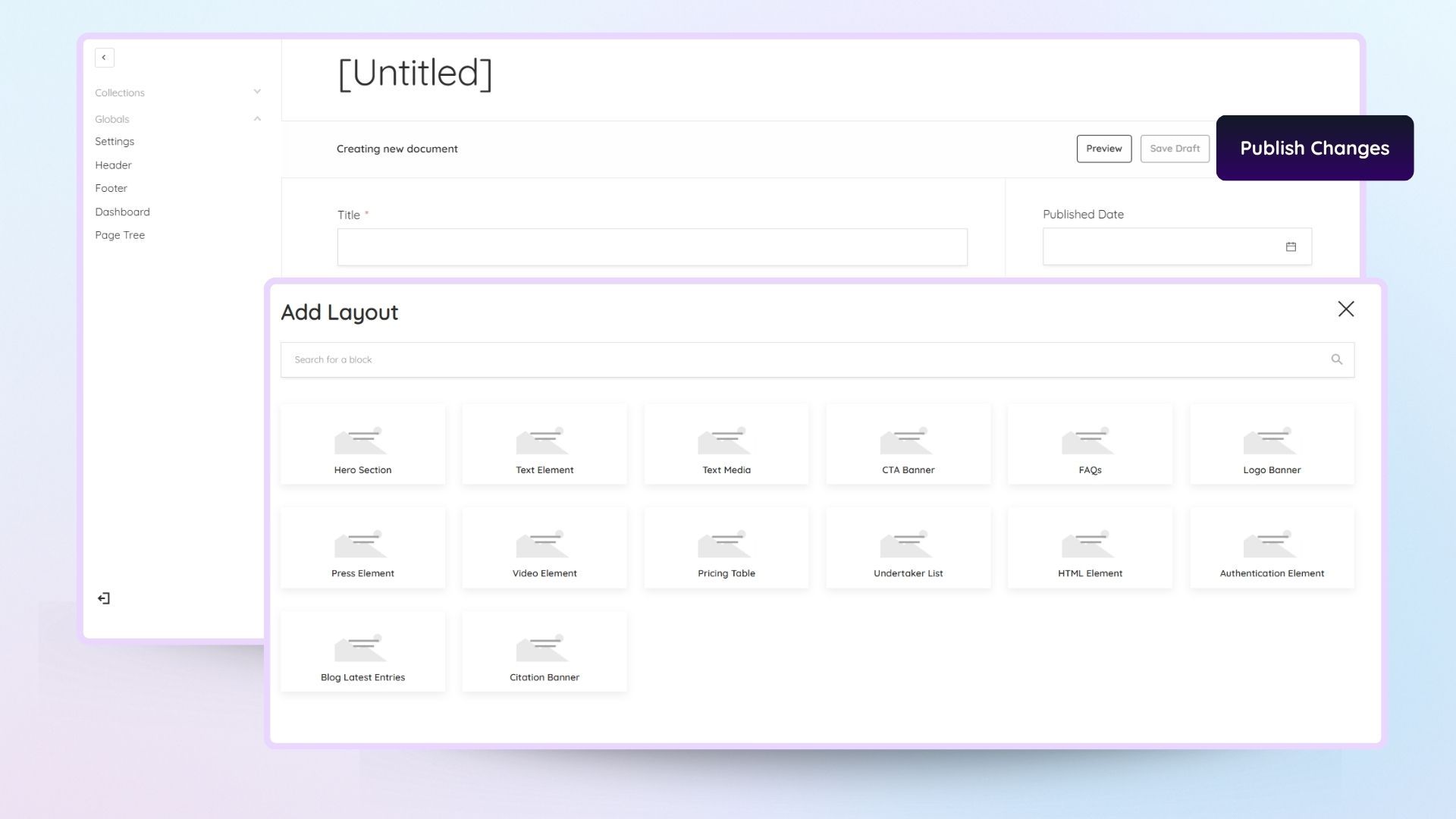Open the Published Date calendar picker
This screenshot has width=1456, height=819.
click(x=1291, y=246)
